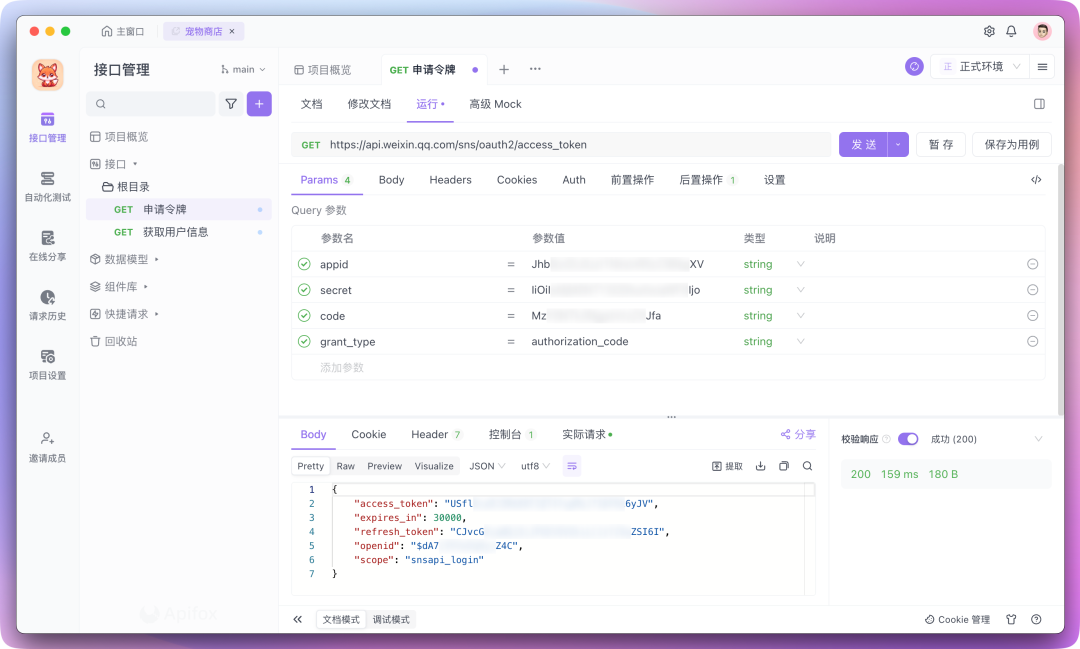
Task: Change appid type dropdown
Action: click(800, 264)
